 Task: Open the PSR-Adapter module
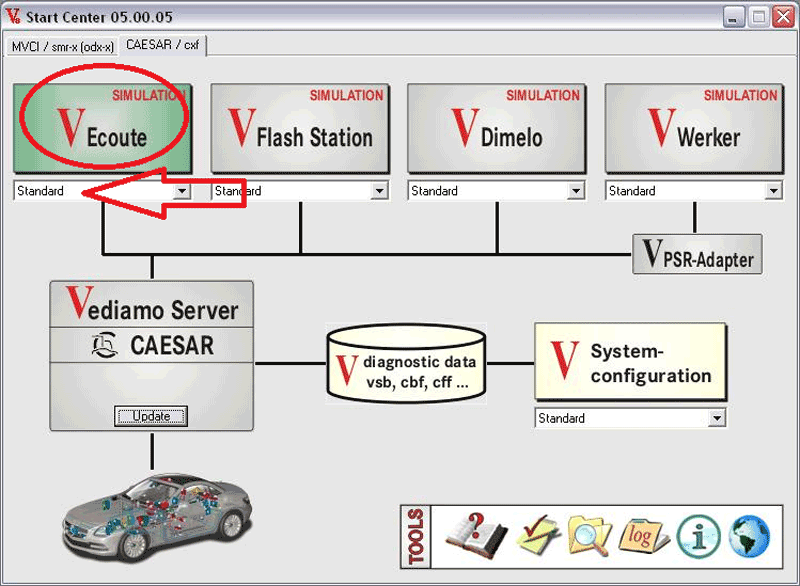tap(697, 254)
